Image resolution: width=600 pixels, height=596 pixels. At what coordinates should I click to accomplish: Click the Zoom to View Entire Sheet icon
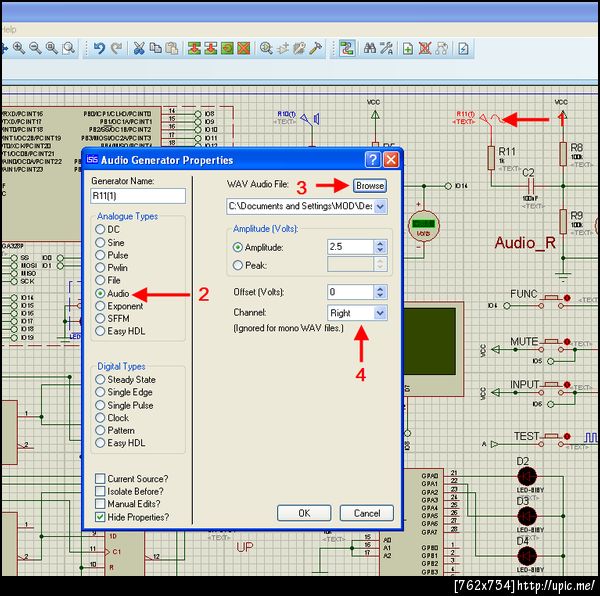click(x=52, y=48)
